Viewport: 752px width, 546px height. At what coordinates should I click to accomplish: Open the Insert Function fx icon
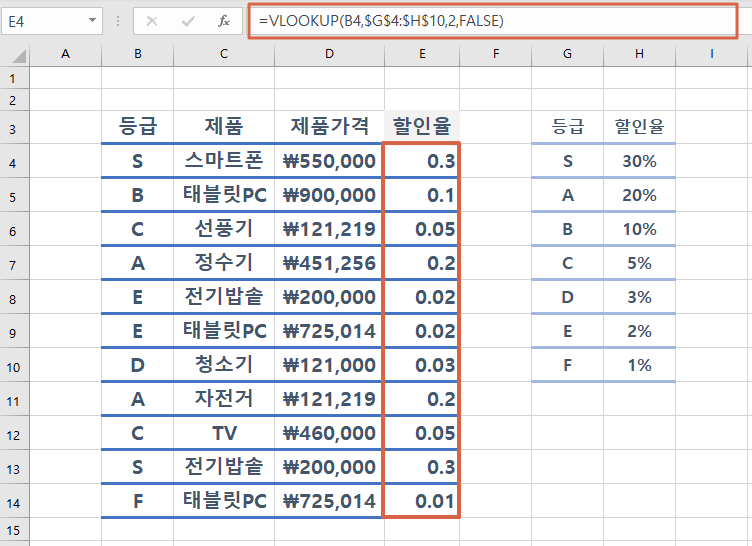point(223,21)
